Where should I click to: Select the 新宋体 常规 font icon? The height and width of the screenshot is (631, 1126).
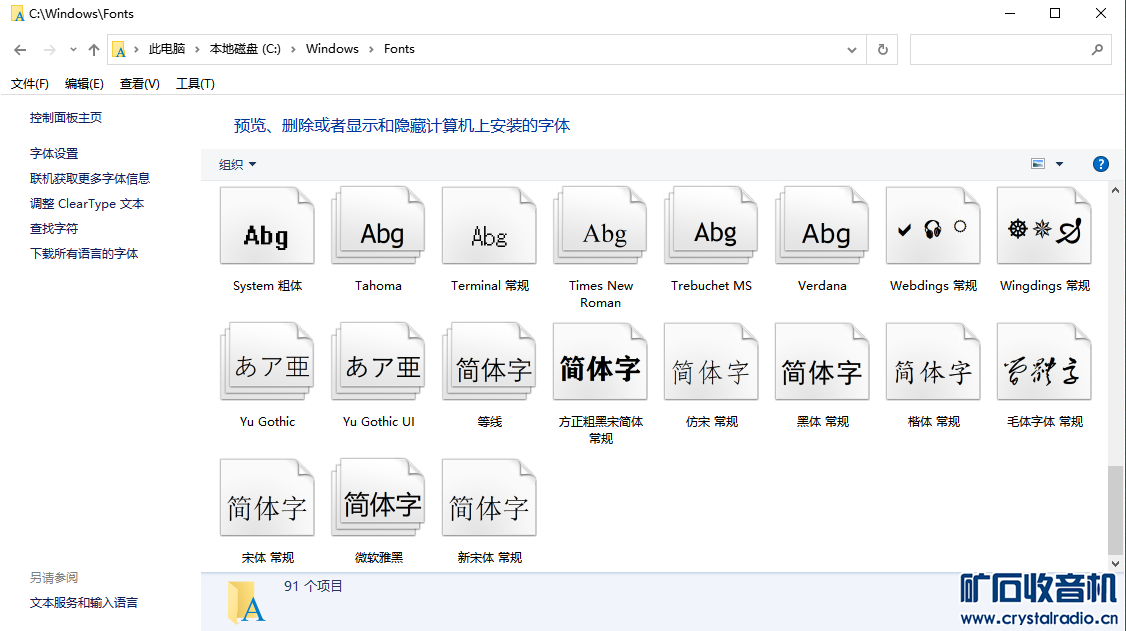(489, 497)
